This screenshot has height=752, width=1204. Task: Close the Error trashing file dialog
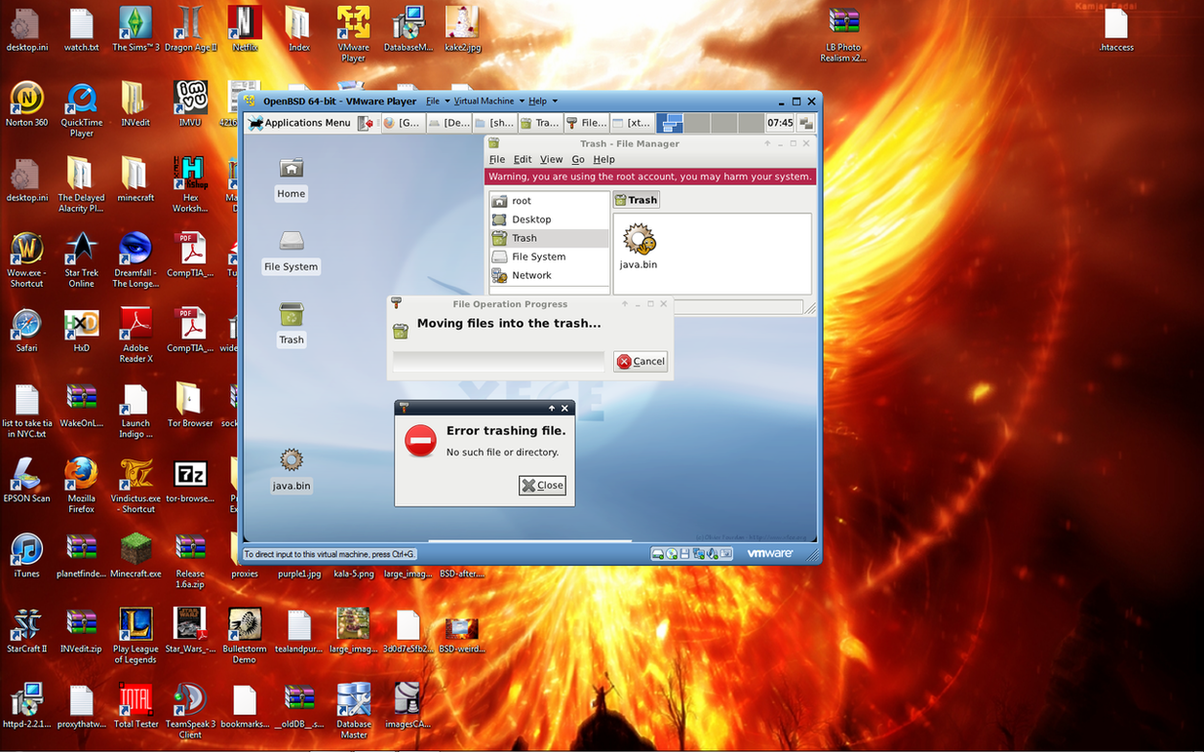tap(543, 485)
